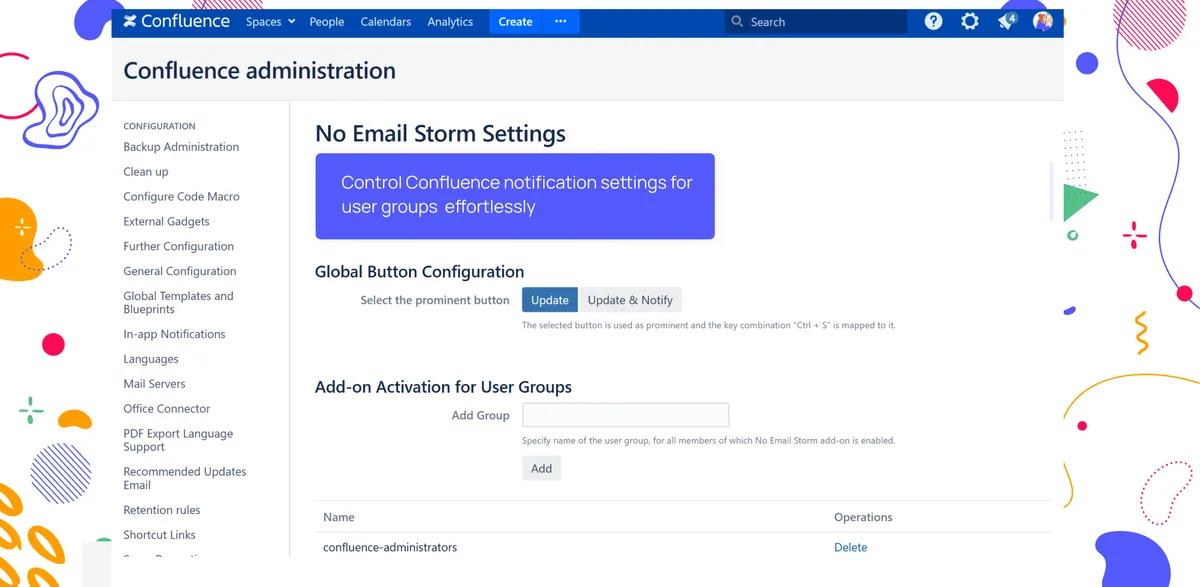Image resolution: width=1200 pixels, height=587 pixels.
Task: Click the Add Group text field
Action: tap(625, 415)
